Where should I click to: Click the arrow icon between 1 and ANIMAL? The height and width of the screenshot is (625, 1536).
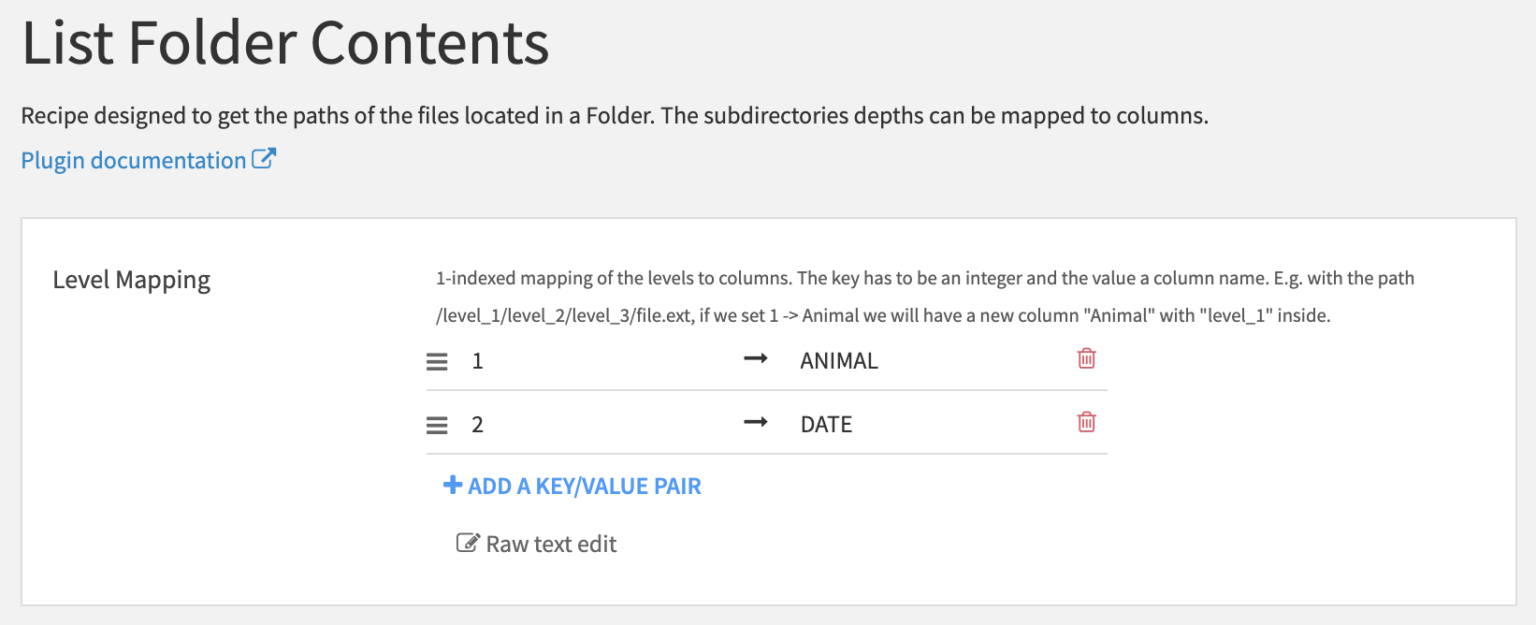pos(755,360)
